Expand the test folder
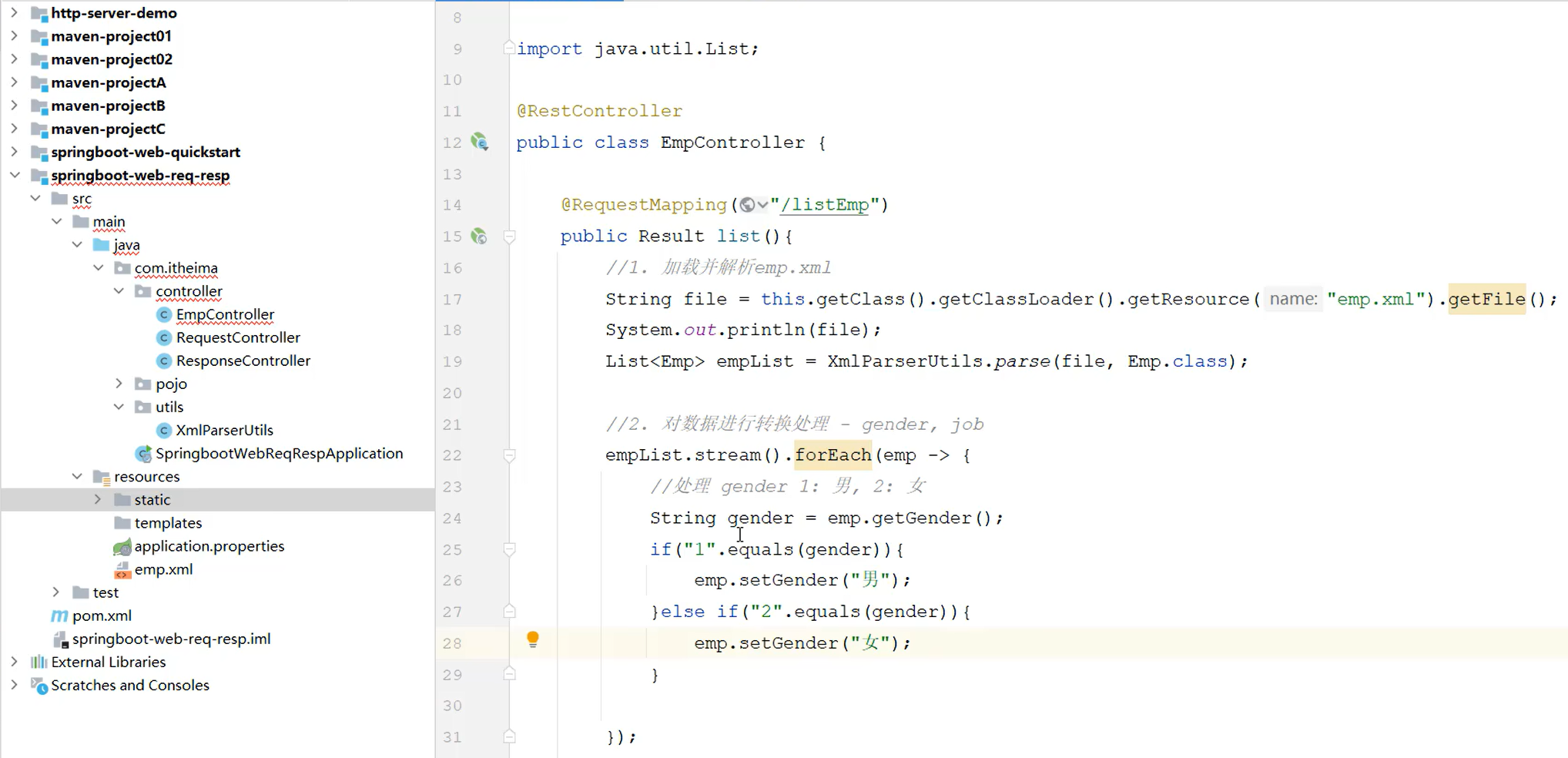 pyautogui.click(x=55, y=592)
